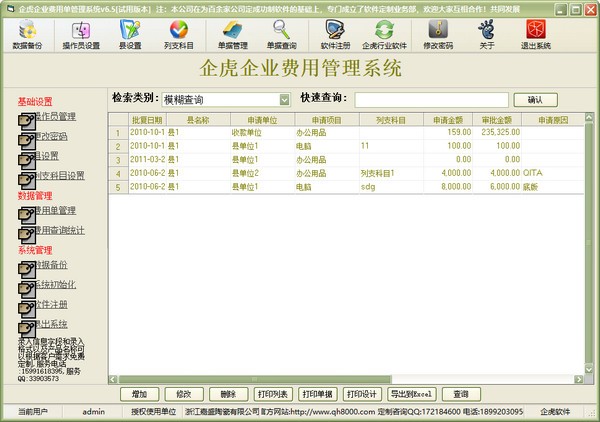Click icon beside 费用查询统计 link

click(x=27, y=235)
